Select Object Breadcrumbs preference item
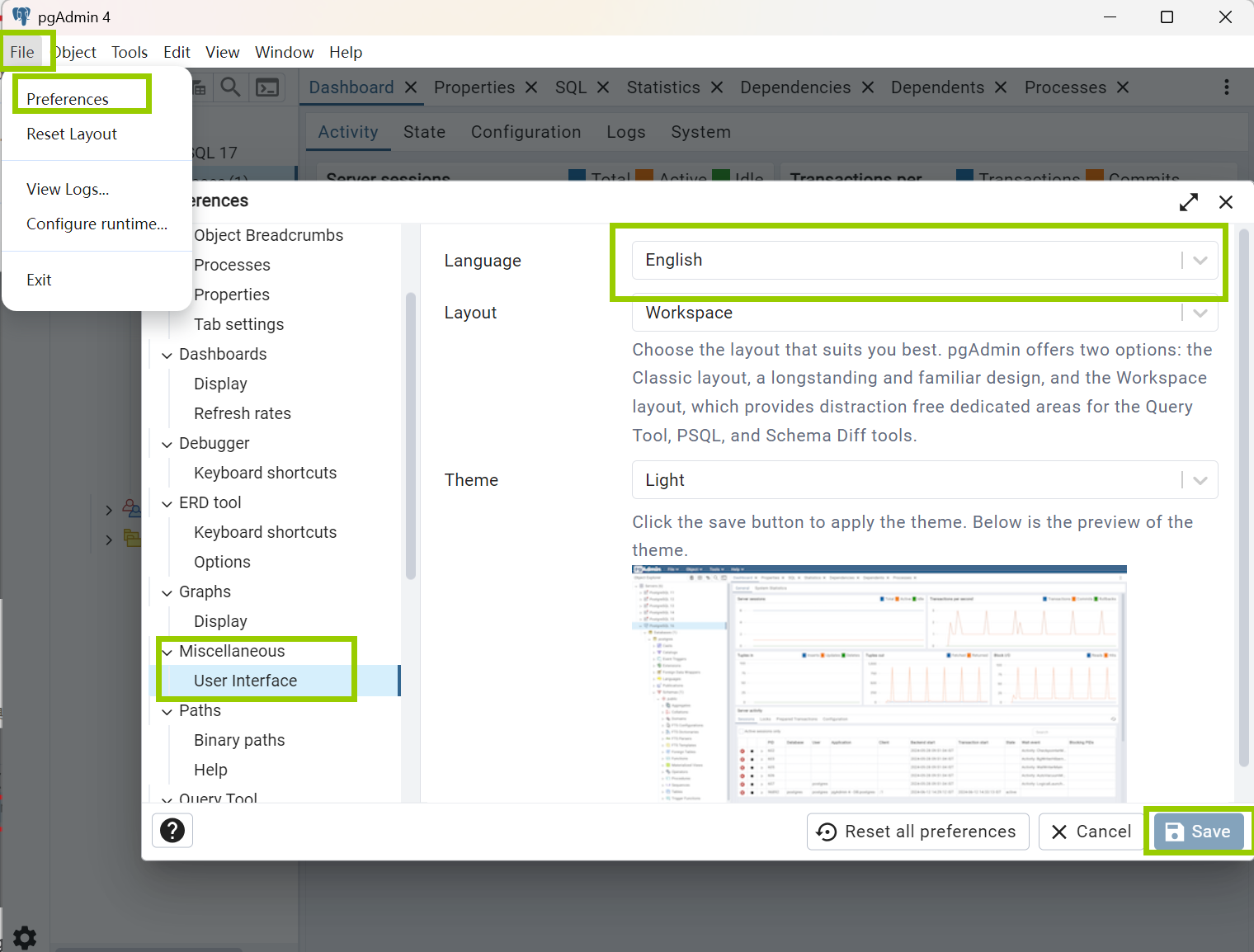1254x952 pixels. (268, 235)
